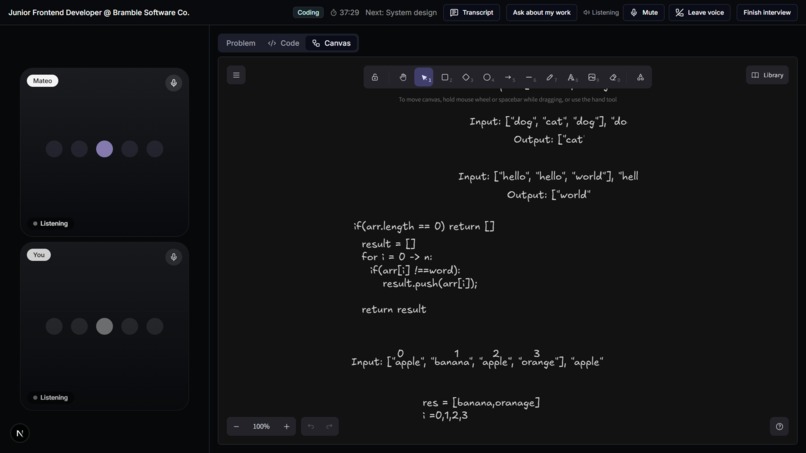This screenshot has width=806, height=453.
Task: Toggle the canvas lock tool
Action: pos(375,77)
